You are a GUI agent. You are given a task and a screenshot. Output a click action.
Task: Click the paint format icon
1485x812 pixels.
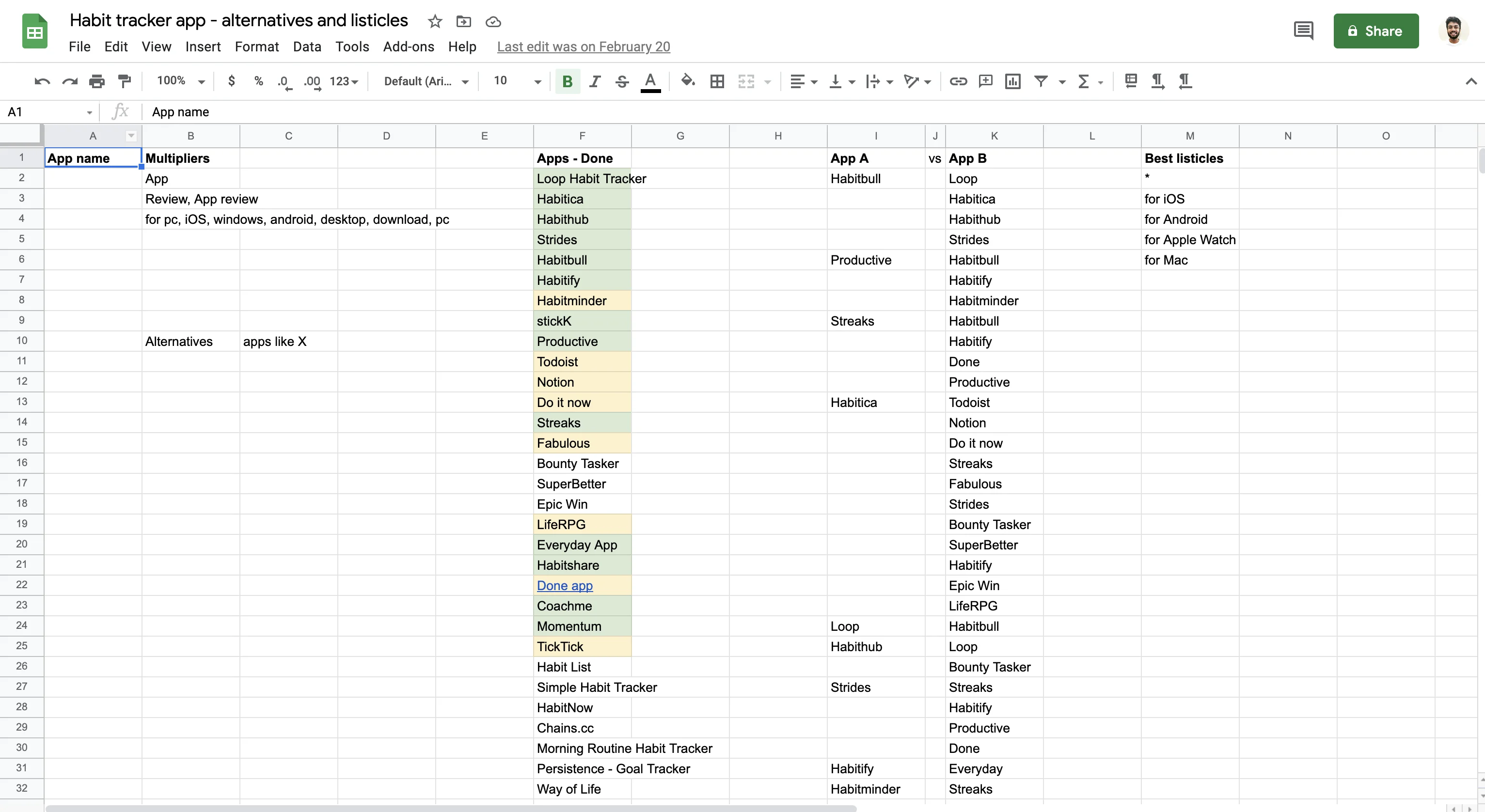pos(125,81)
